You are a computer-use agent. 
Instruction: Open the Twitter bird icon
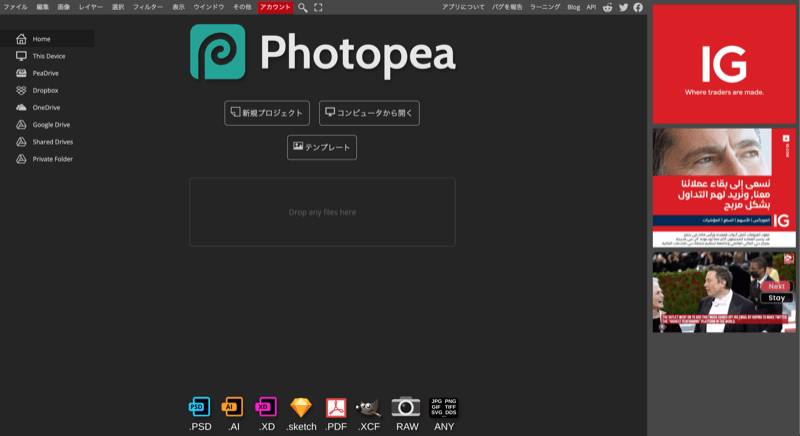623,7
